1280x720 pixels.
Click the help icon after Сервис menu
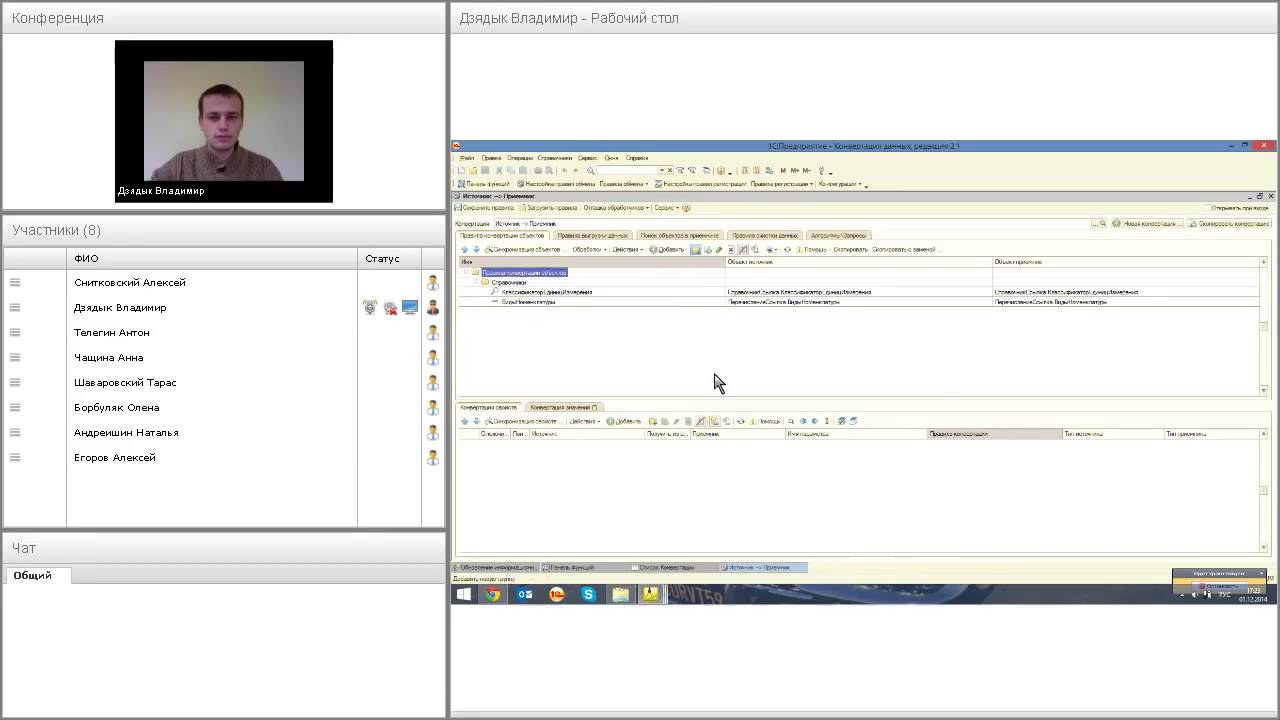pyautogui.click(x=686, y=208)
